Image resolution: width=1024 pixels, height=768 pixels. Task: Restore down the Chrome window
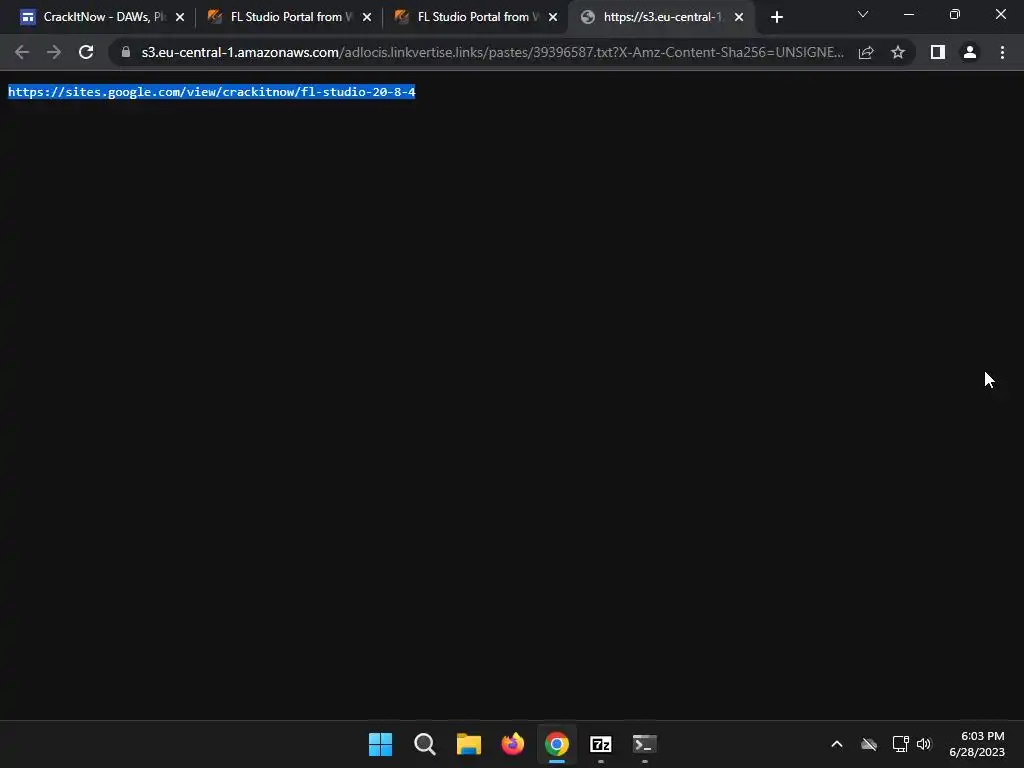click(955, 14)
